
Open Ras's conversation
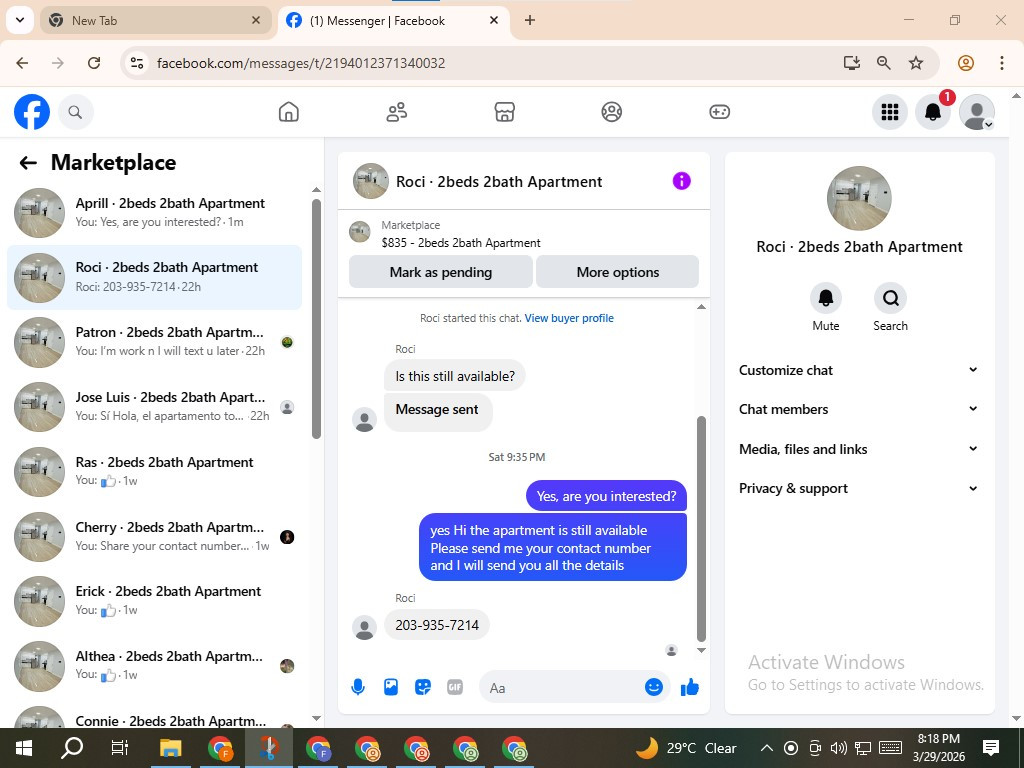154,472
